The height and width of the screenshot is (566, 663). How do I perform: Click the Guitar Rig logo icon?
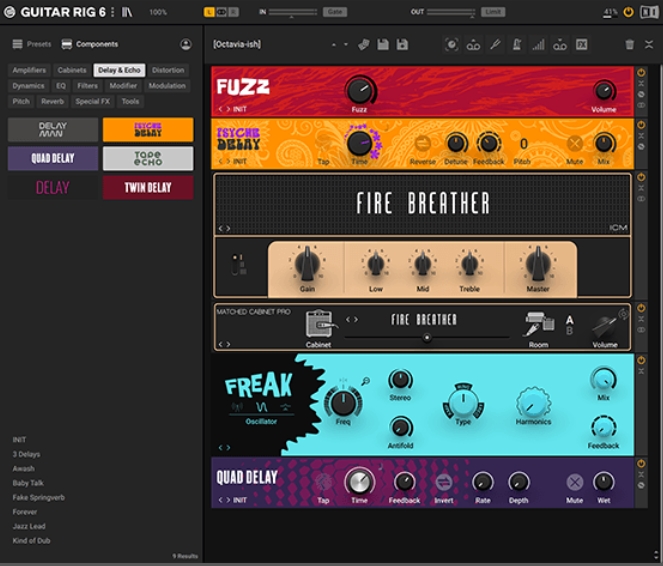pos(9,12)
